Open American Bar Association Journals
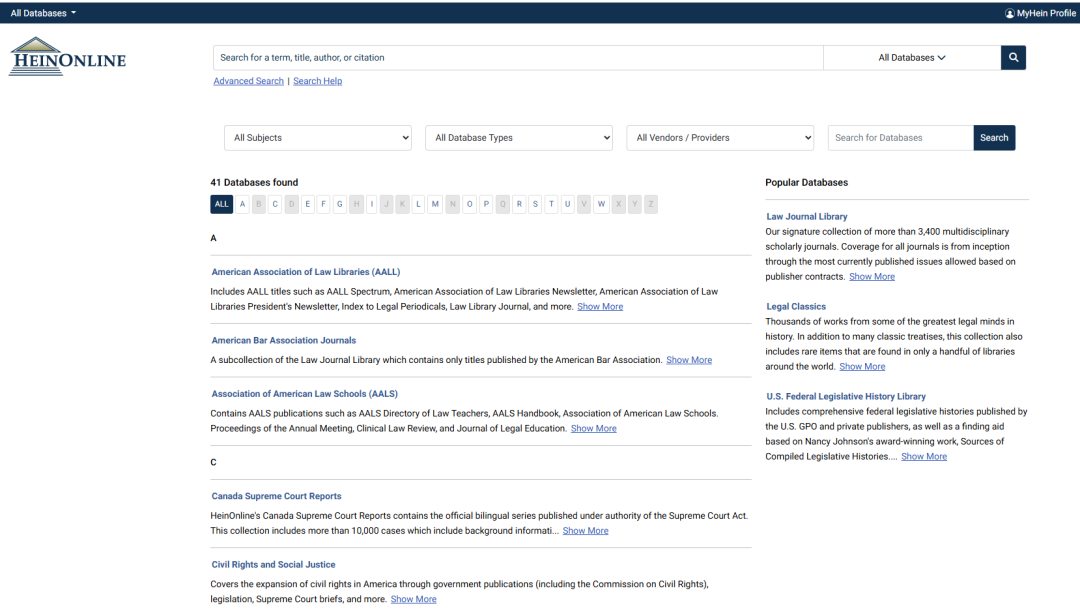1080x610 pixels. point(284,340)
